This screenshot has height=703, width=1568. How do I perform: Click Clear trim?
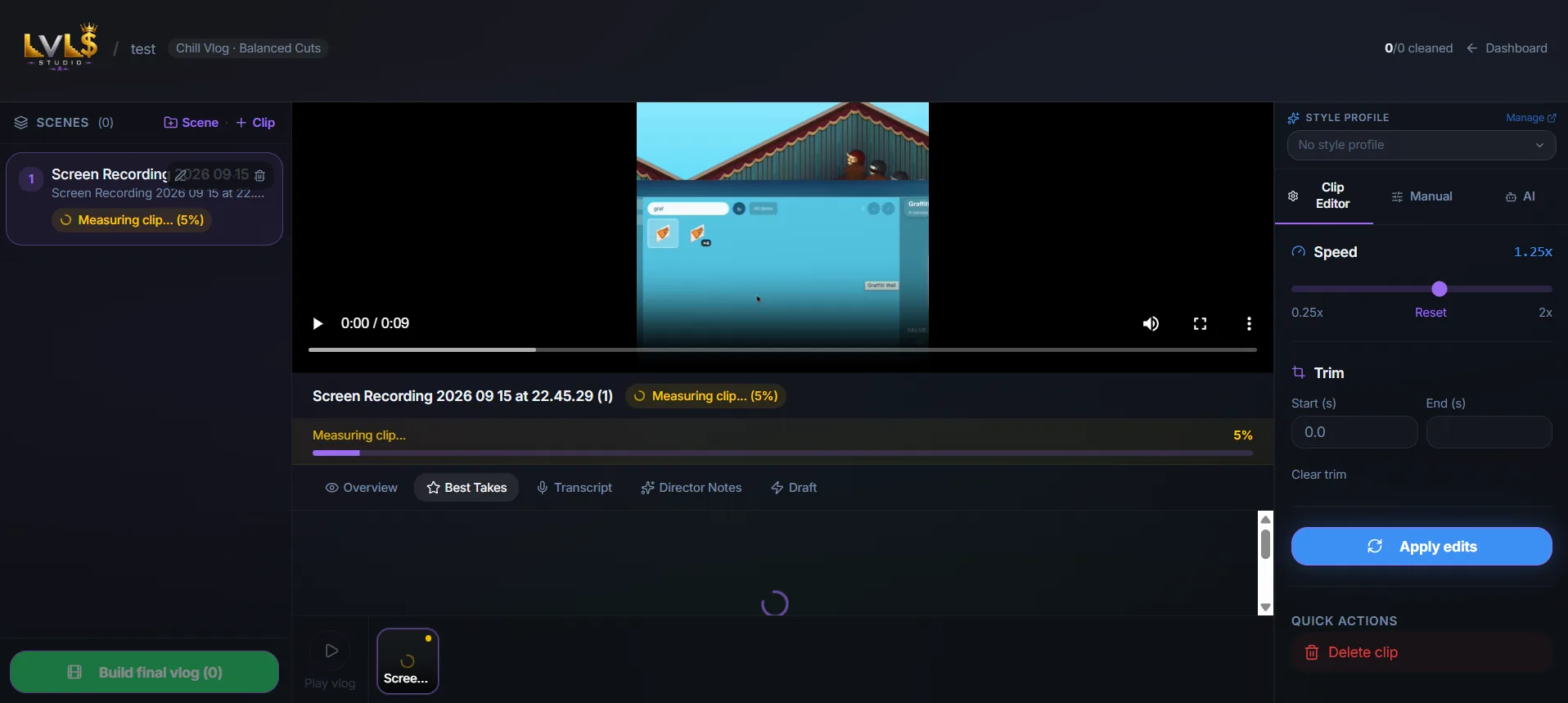tap(1318, 475)
